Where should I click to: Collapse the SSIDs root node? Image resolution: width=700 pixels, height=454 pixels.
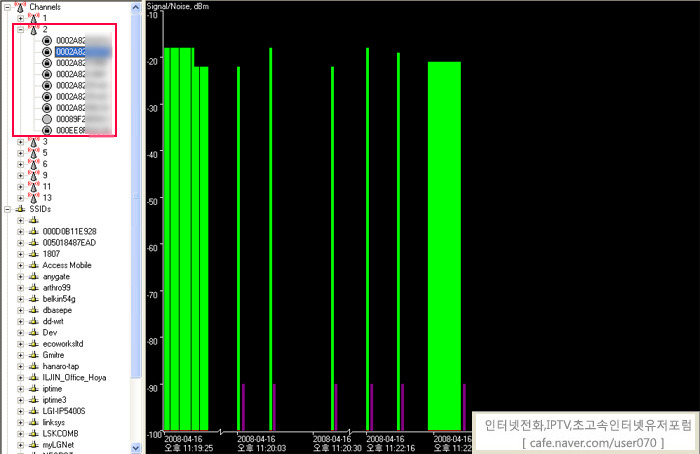tap(7, 209)
